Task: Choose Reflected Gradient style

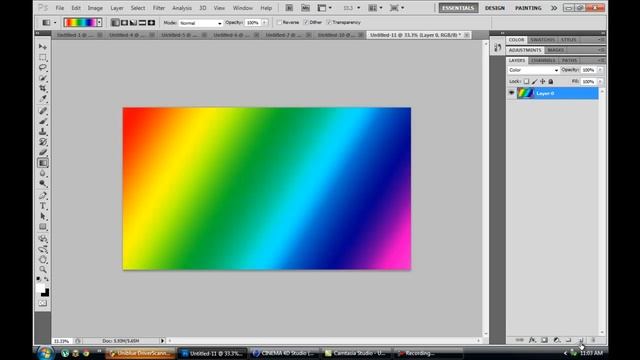Action: tap(142, 23)
